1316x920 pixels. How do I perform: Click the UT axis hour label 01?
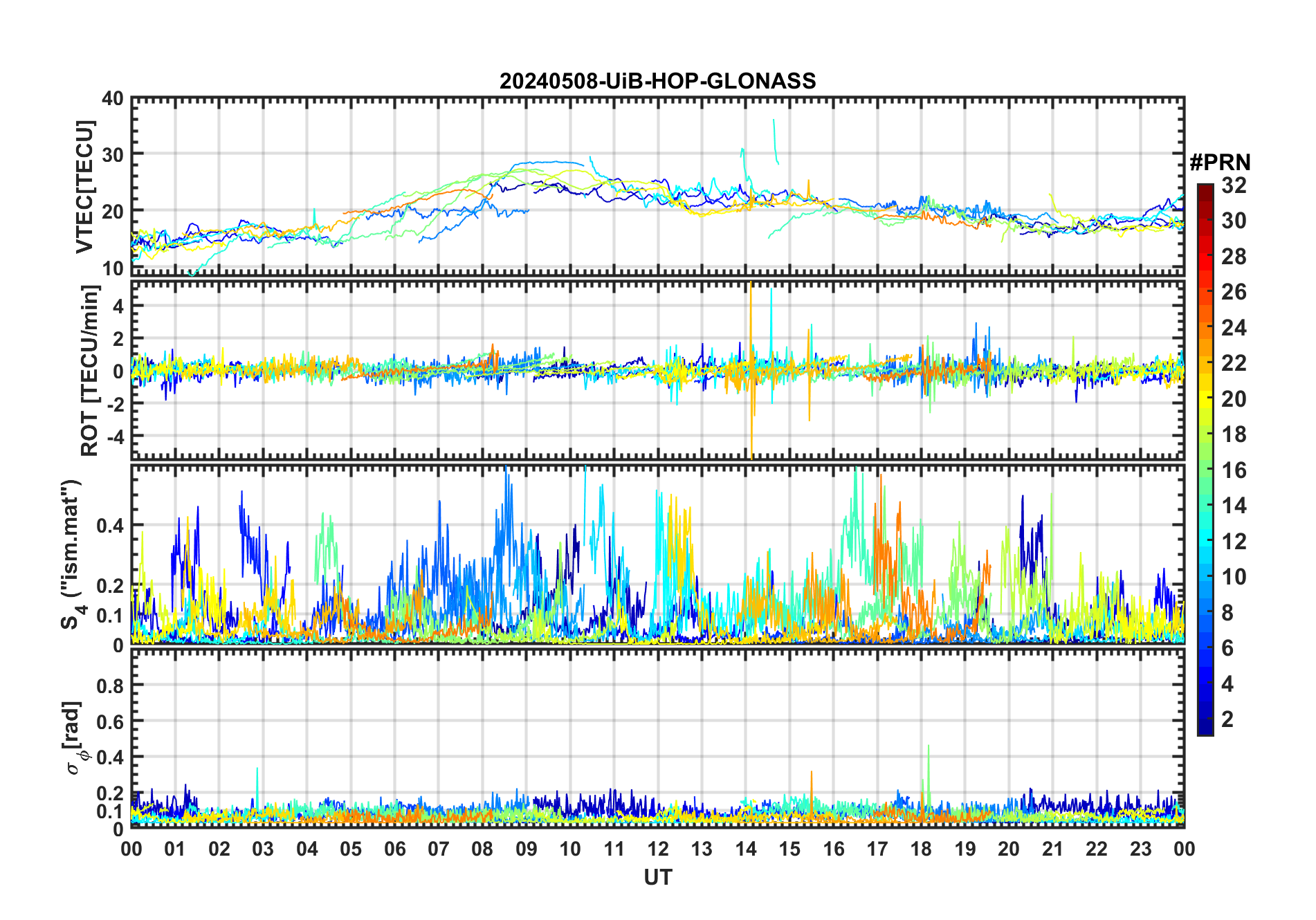[x=175, y=849]
